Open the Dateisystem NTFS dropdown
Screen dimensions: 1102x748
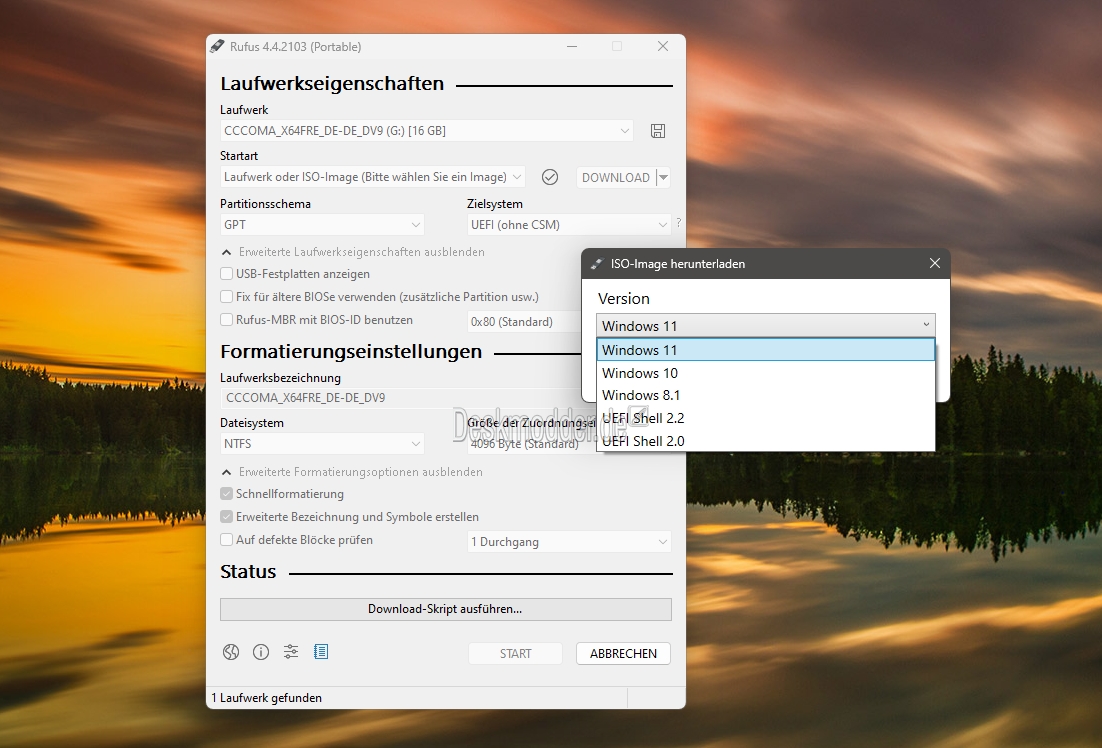tap(322, 444)
